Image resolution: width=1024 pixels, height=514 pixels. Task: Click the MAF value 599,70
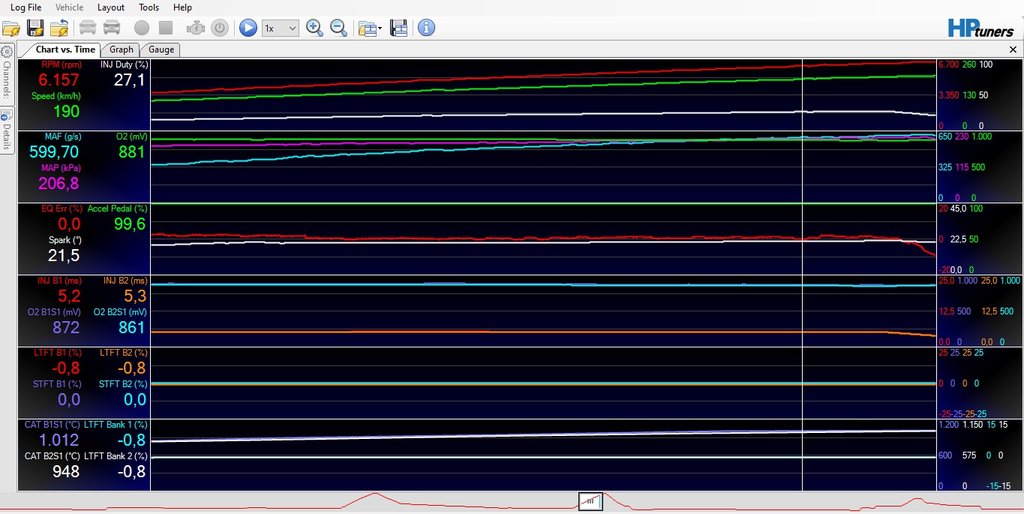(x=54, y=152)
